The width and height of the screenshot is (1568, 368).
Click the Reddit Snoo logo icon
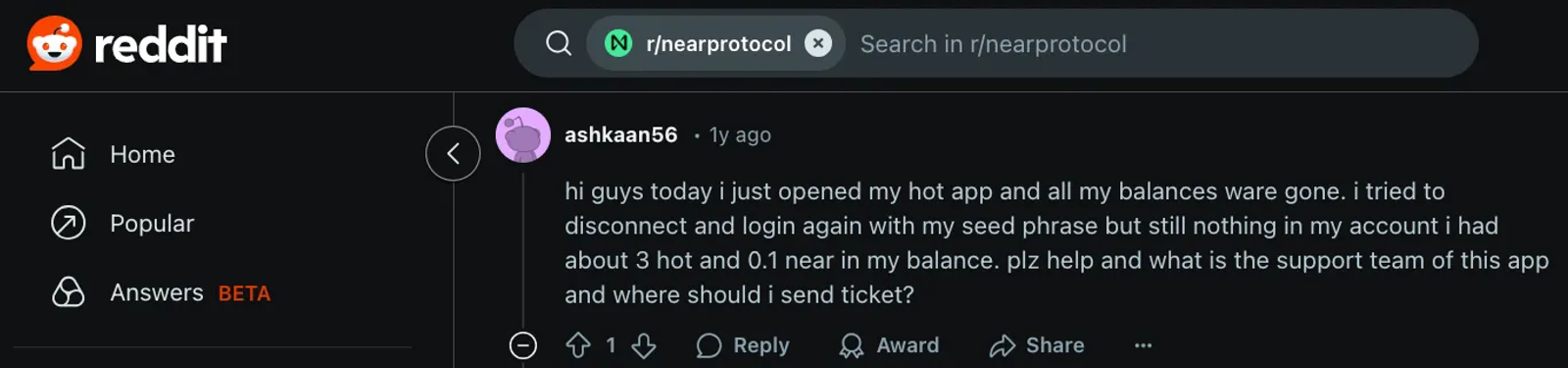(54, 43)
